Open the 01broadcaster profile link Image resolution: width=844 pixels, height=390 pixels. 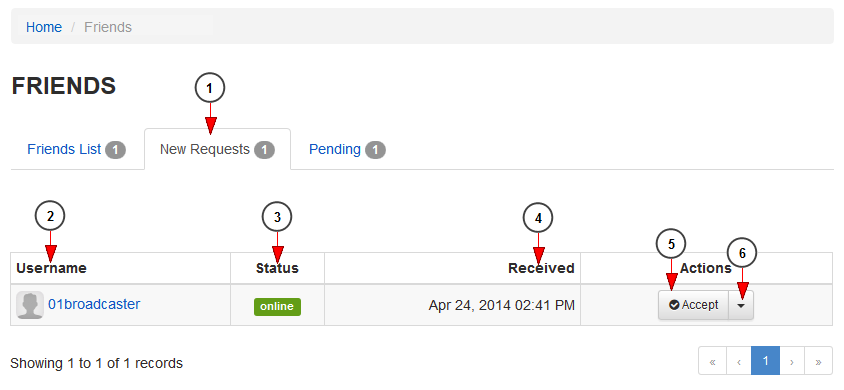[94, 304]
